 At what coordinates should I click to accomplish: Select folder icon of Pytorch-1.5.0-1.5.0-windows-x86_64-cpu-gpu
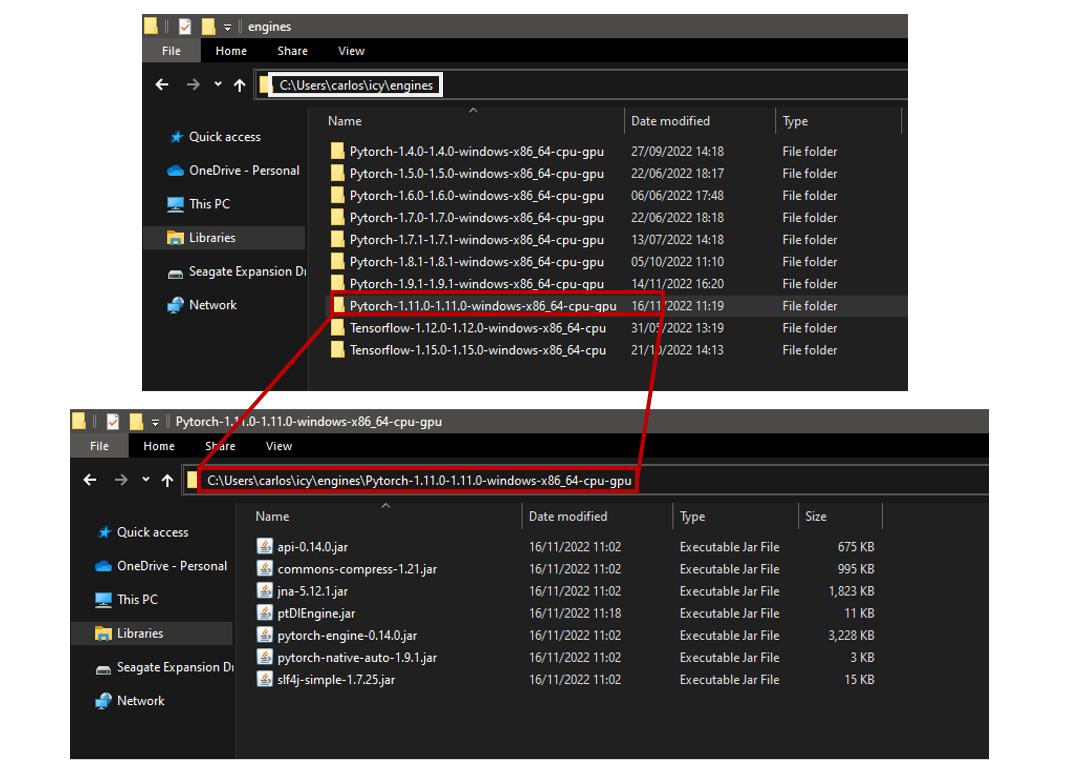point(338,173)
